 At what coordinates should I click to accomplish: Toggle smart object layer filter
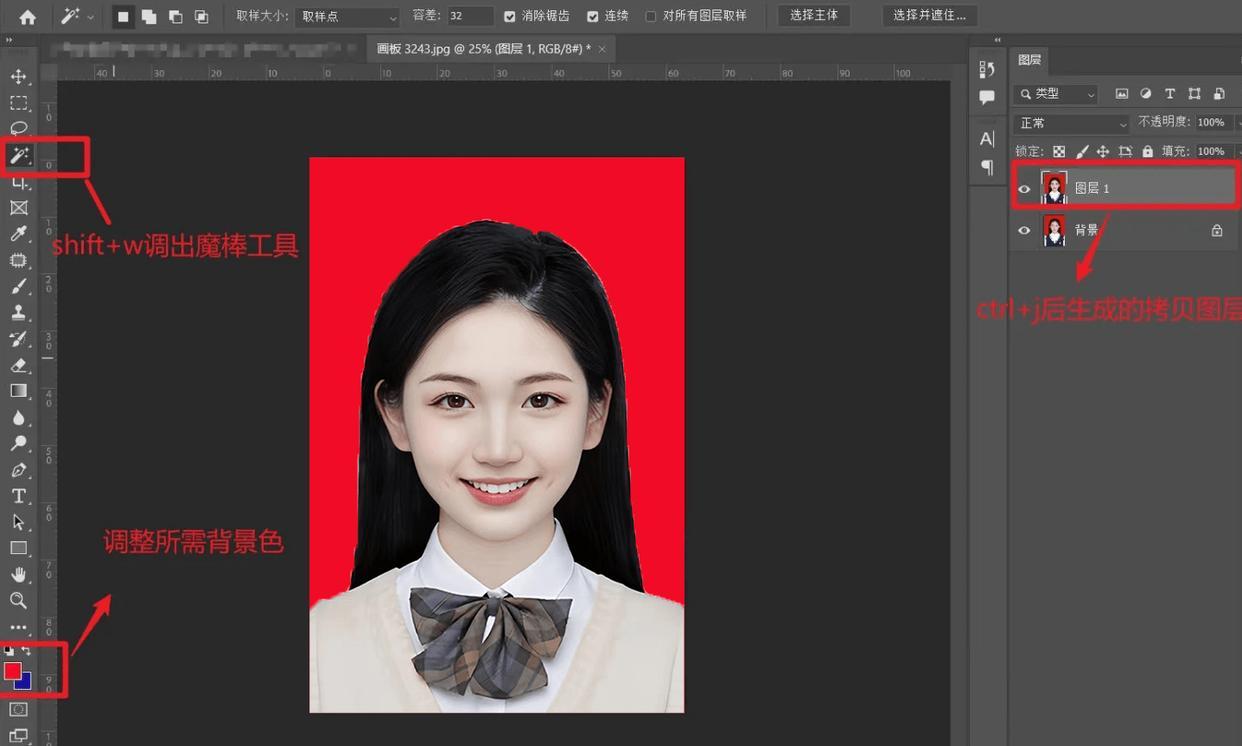tap(1219, 94)
